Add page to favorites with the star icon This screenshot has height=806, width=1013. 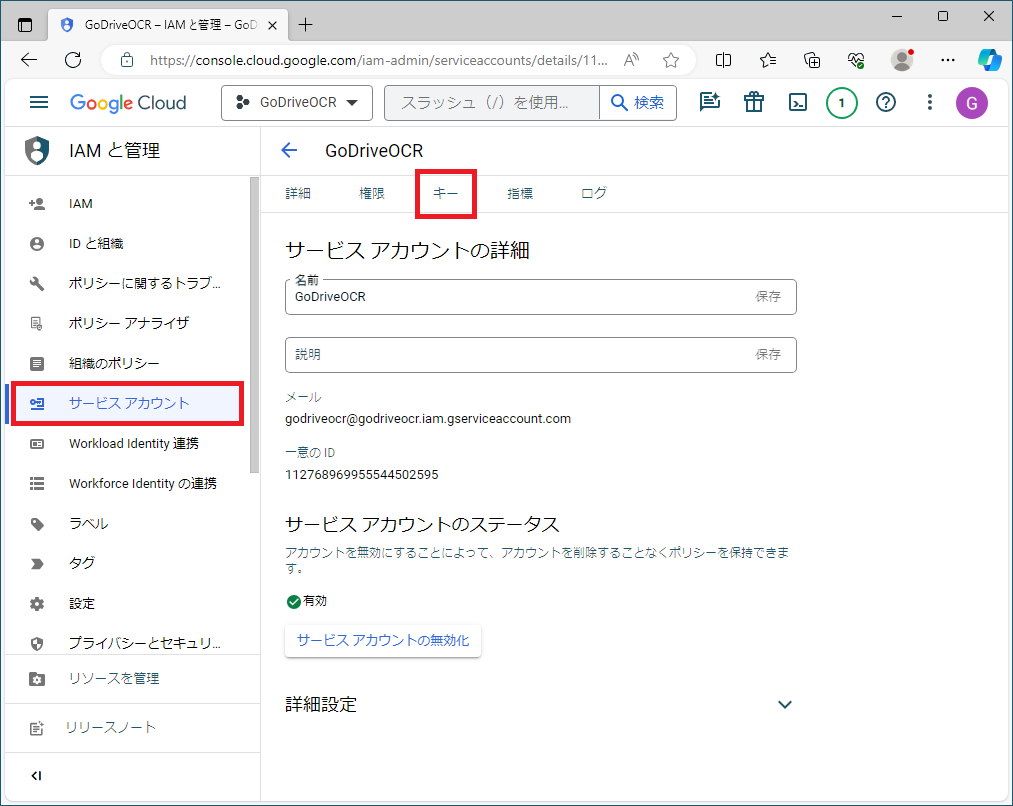pos(671,60)
